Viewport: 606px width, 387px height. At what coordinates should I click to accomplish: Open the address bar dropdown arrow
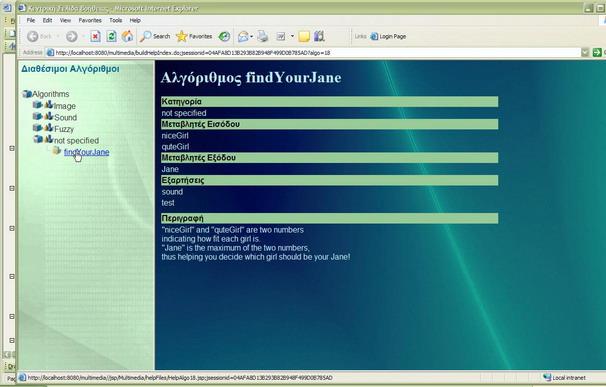[585, 52]
